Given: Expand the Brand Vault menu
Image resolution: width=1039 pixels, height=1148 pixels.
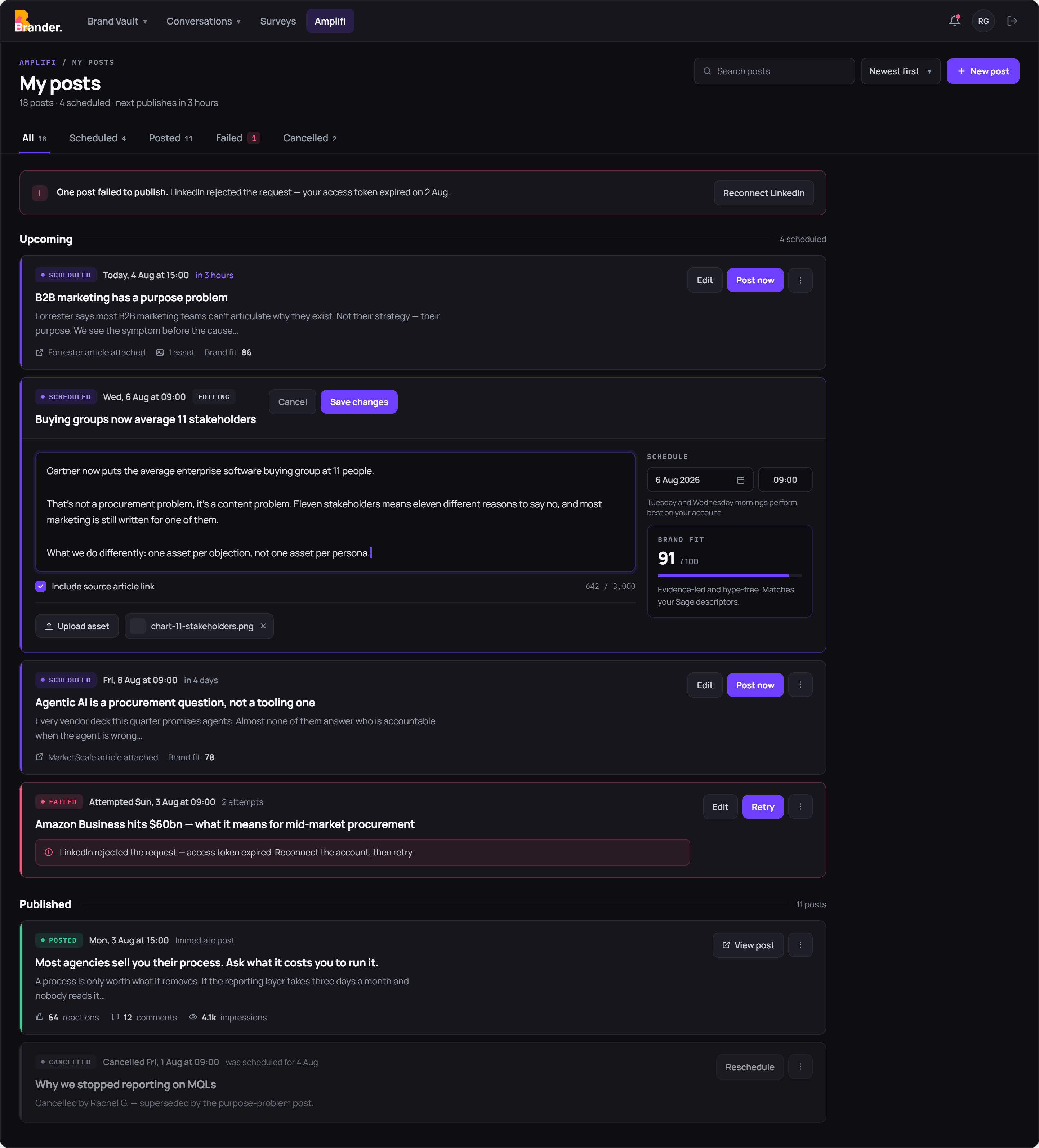Looking at the screenshot, I should [x=117, y=21].
